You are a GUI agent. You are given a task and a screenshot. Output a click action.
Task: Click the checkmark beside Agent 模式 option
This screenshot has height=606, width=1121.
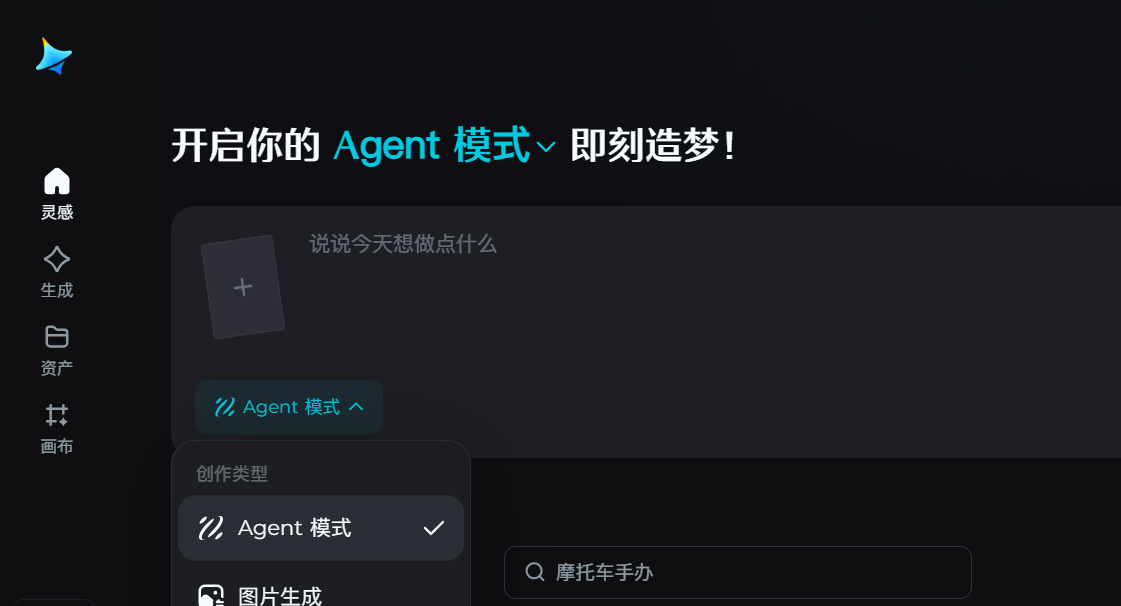434,528
